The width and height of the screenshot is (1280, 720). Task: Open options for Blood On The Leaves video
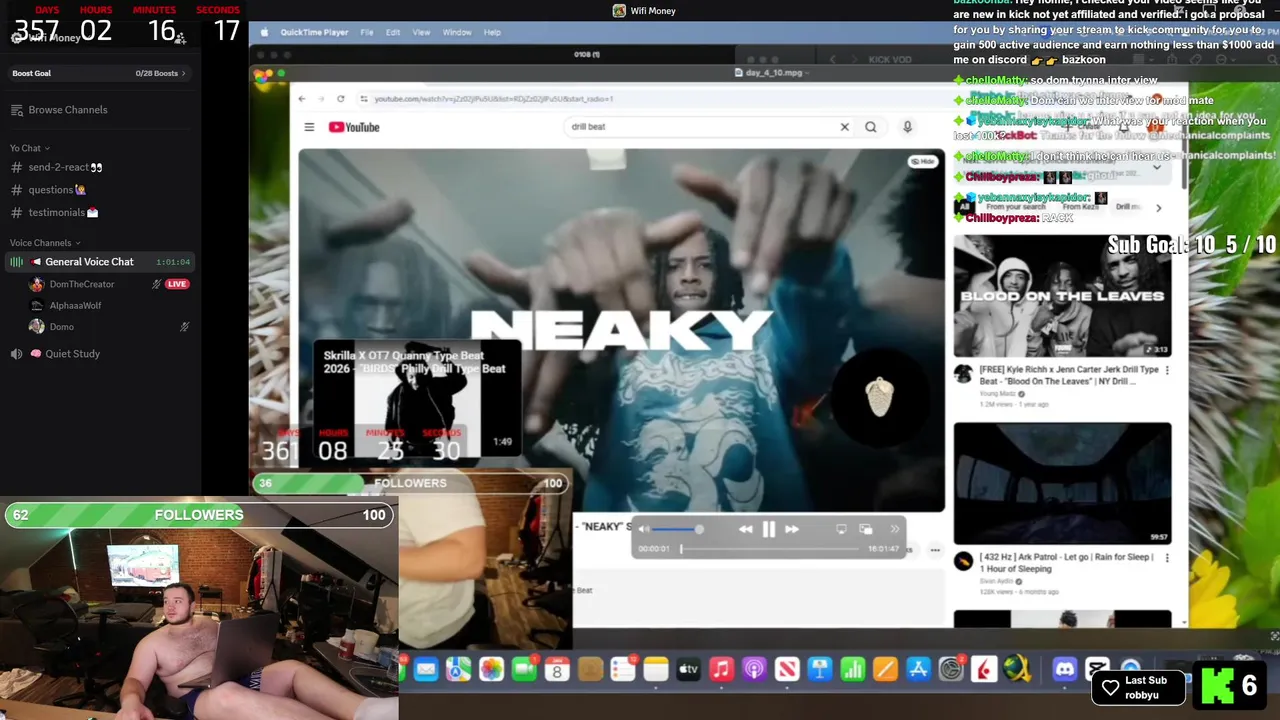coord(1166,370)
